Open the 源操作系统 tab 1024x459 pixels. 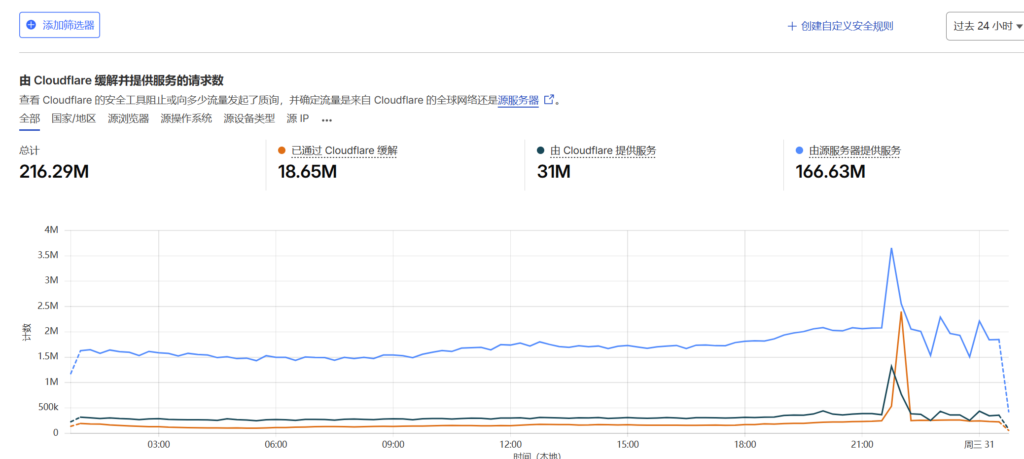pos(186,118)
